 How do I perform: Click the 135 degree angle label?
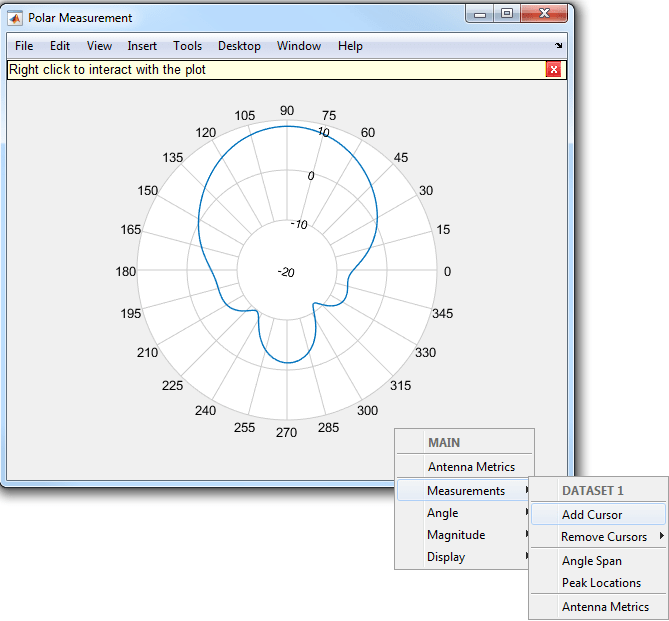pyautogui.click(x=172, y=157)
